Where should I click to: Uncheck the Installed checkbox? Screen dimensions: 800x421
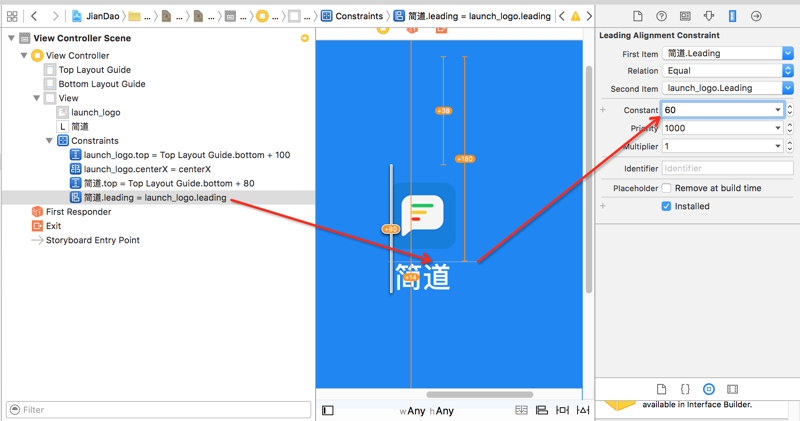(x=666, y=206)
